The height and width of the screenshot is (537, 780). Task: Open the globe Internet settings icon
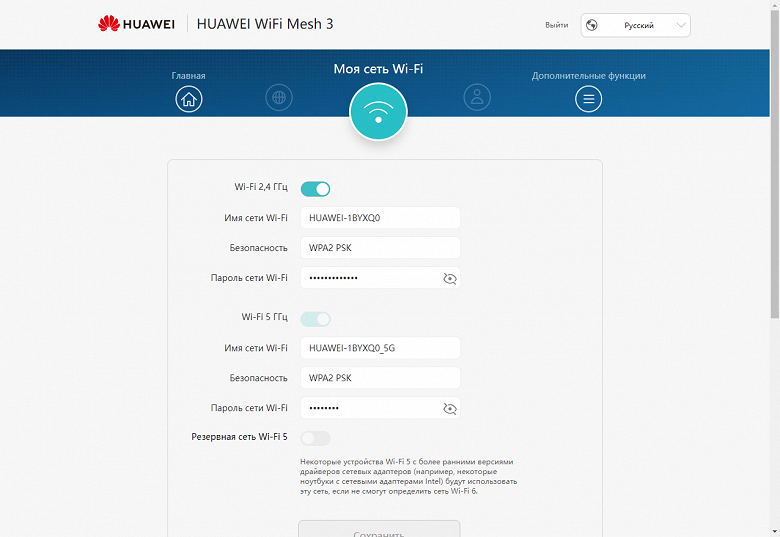coord(279,97)
